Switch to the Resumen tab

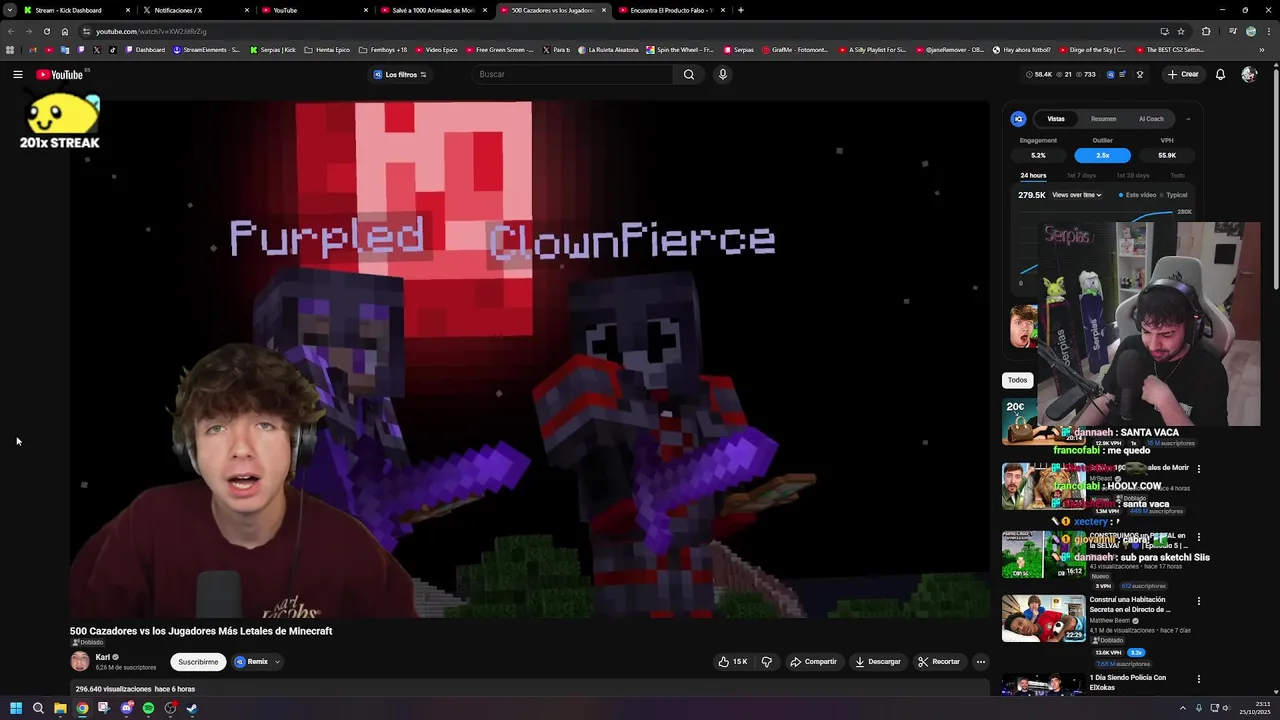[1103, 119]
